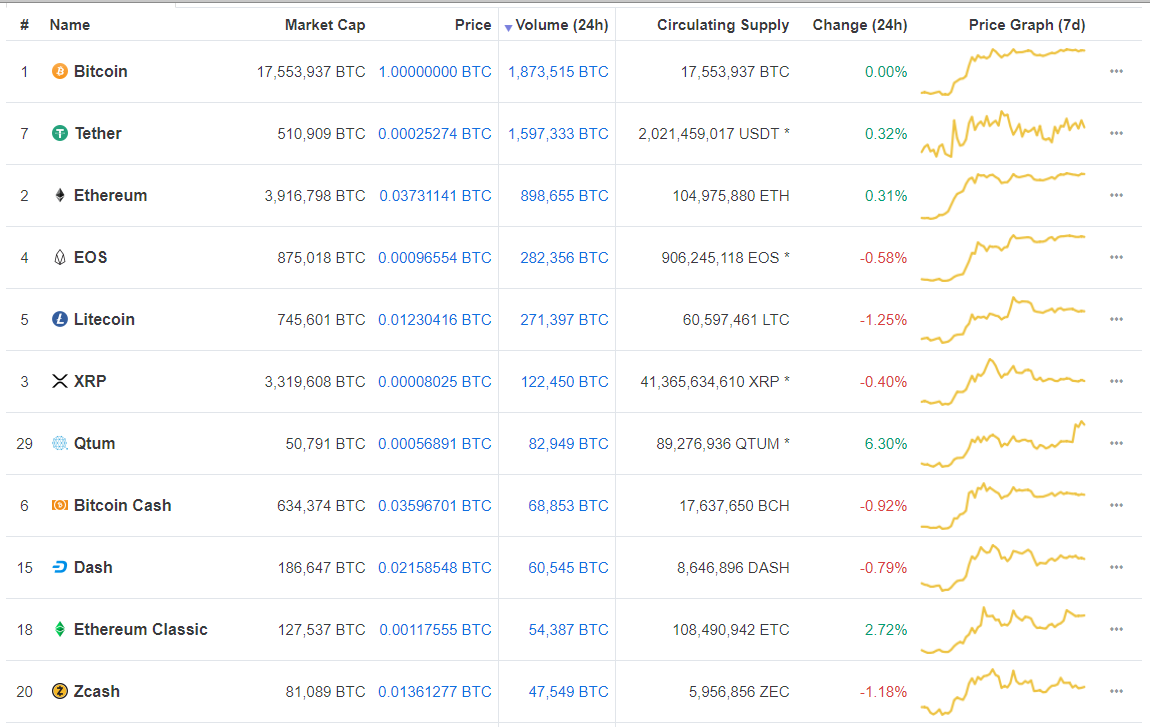Viewport: 1150px width, 727px height.
Task: Click the green Tether logo icon
Action: point(60,134)
